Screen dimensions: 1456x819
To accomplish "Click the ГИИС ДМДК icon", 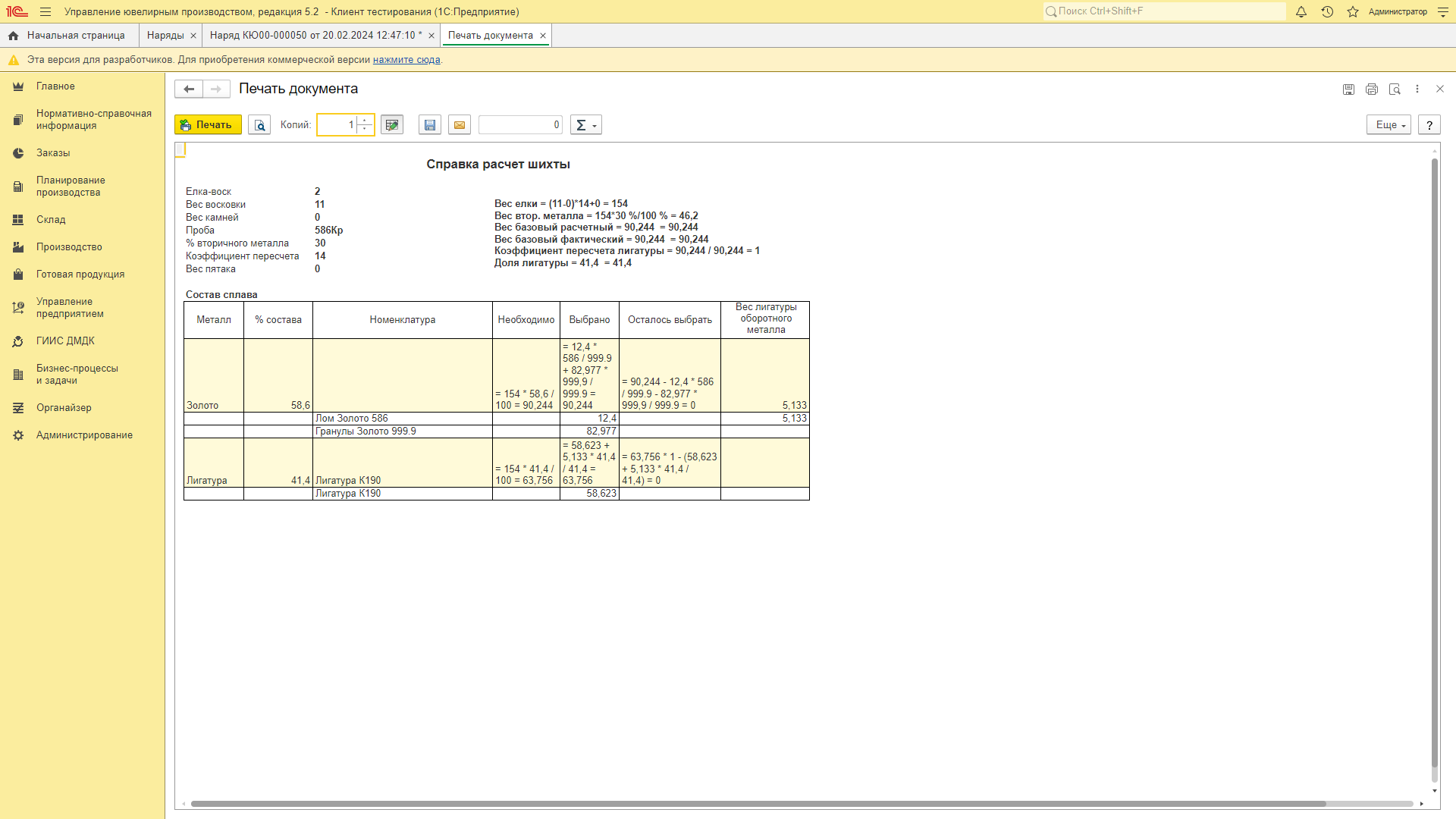I will (x=18, y=341).
